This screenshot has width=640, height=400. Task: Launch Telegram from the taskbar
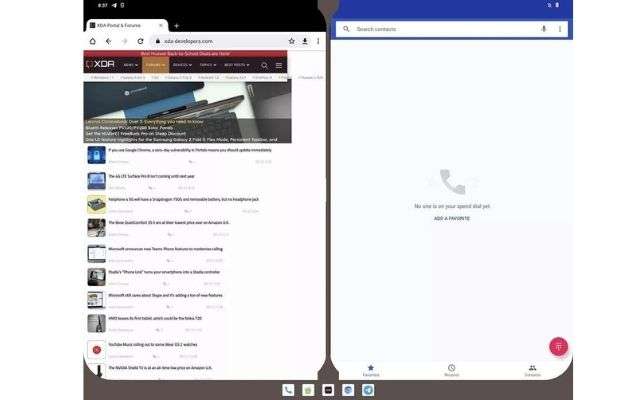[368, 390]
